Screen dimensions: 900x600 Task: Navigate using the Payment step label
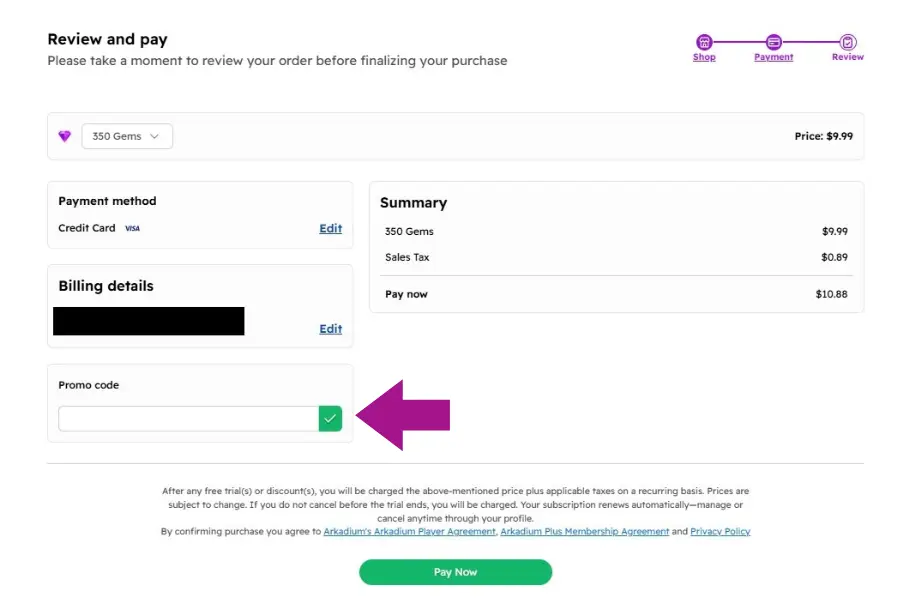coord(774,57)
